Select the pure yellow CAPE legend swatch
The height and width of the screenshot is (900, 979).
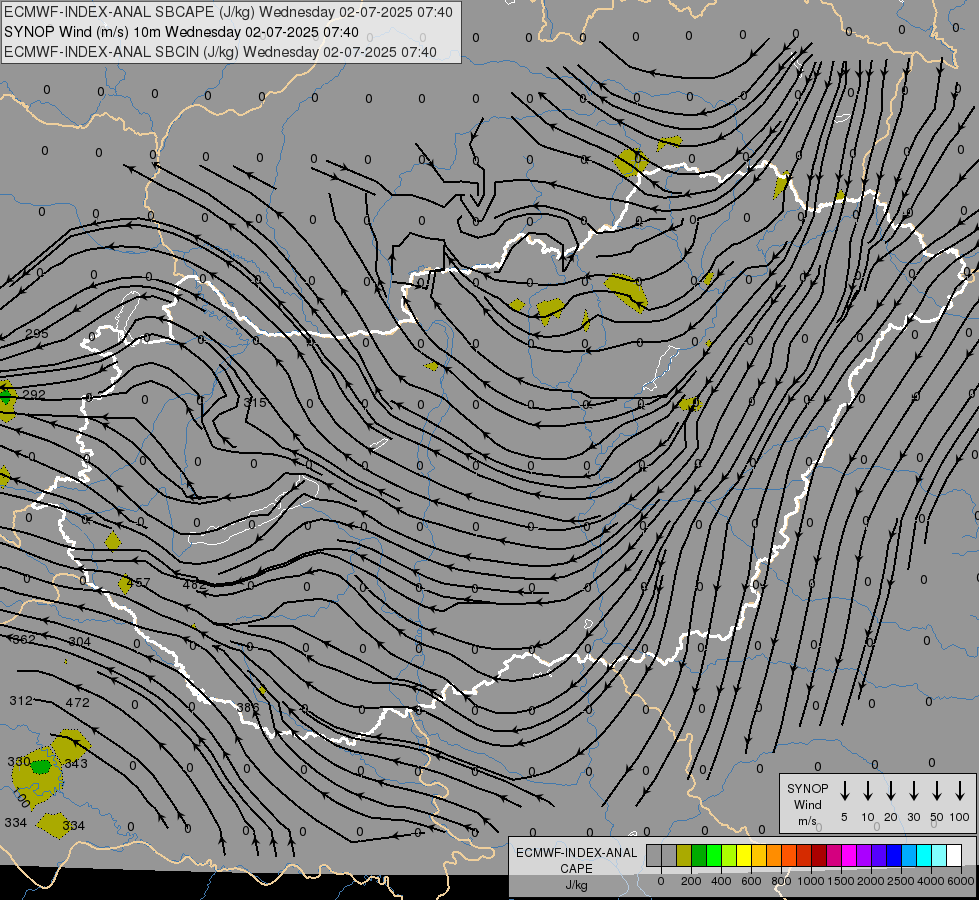(744, 856)
